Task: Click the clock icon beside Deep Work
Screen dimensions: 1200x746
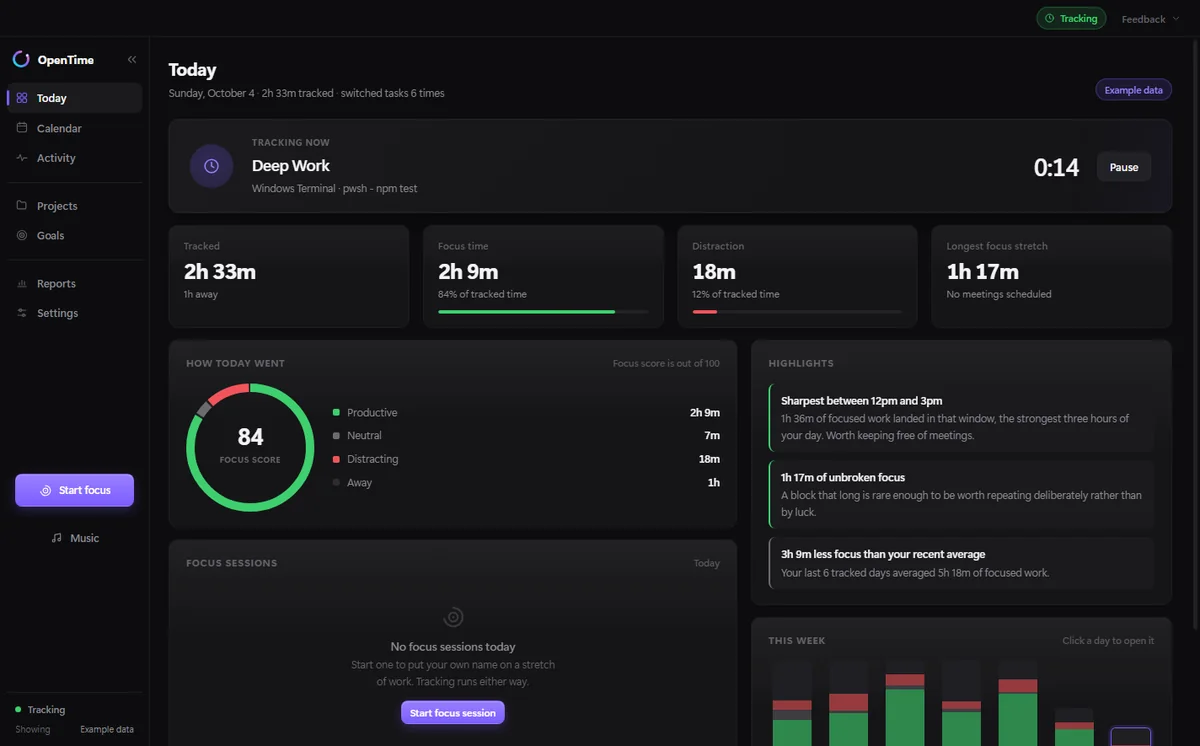Action: 211,166
